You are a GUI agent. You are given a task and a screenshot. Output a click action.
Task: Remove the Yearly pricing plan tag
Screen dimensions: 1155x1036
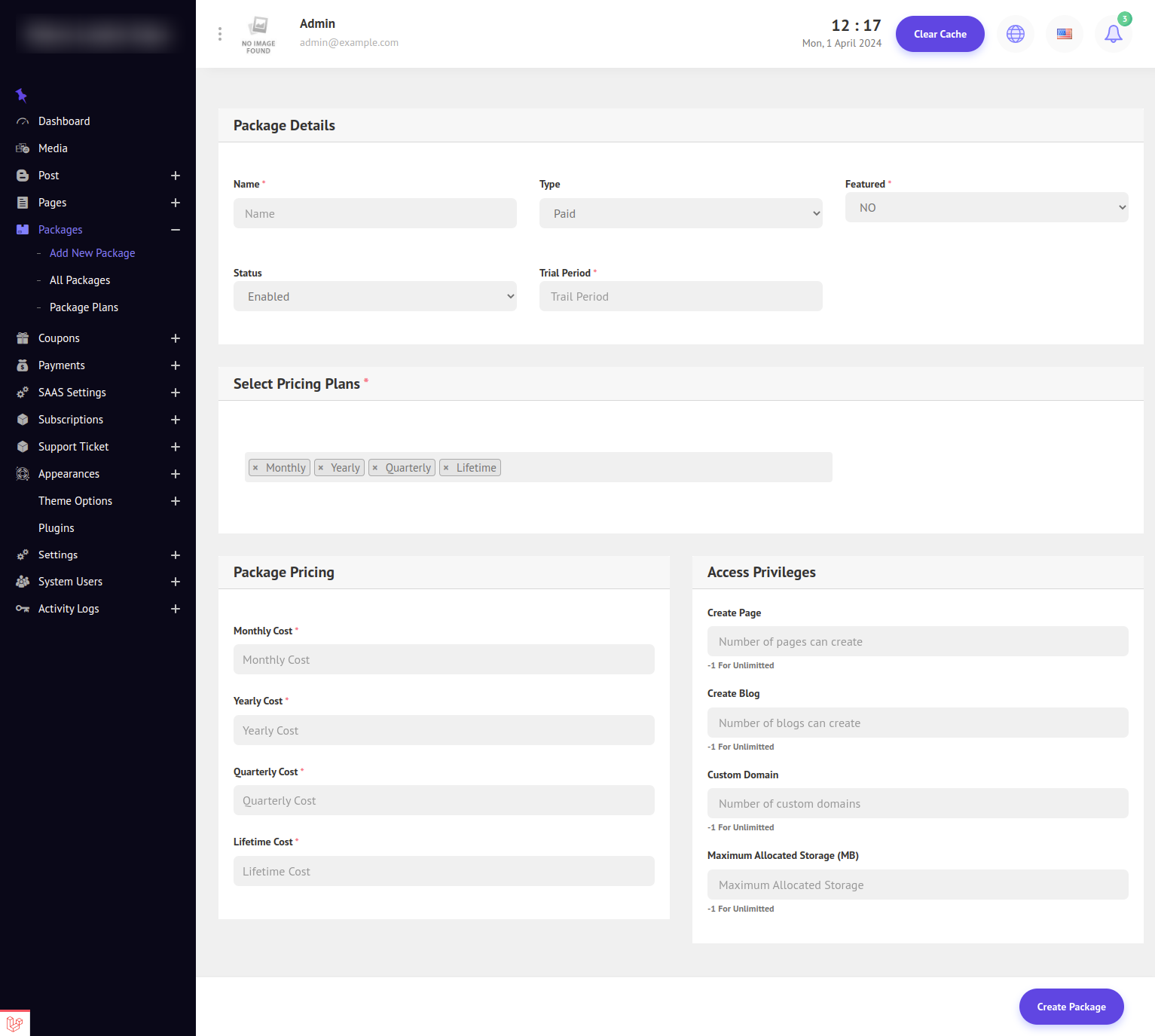(321, 468)
